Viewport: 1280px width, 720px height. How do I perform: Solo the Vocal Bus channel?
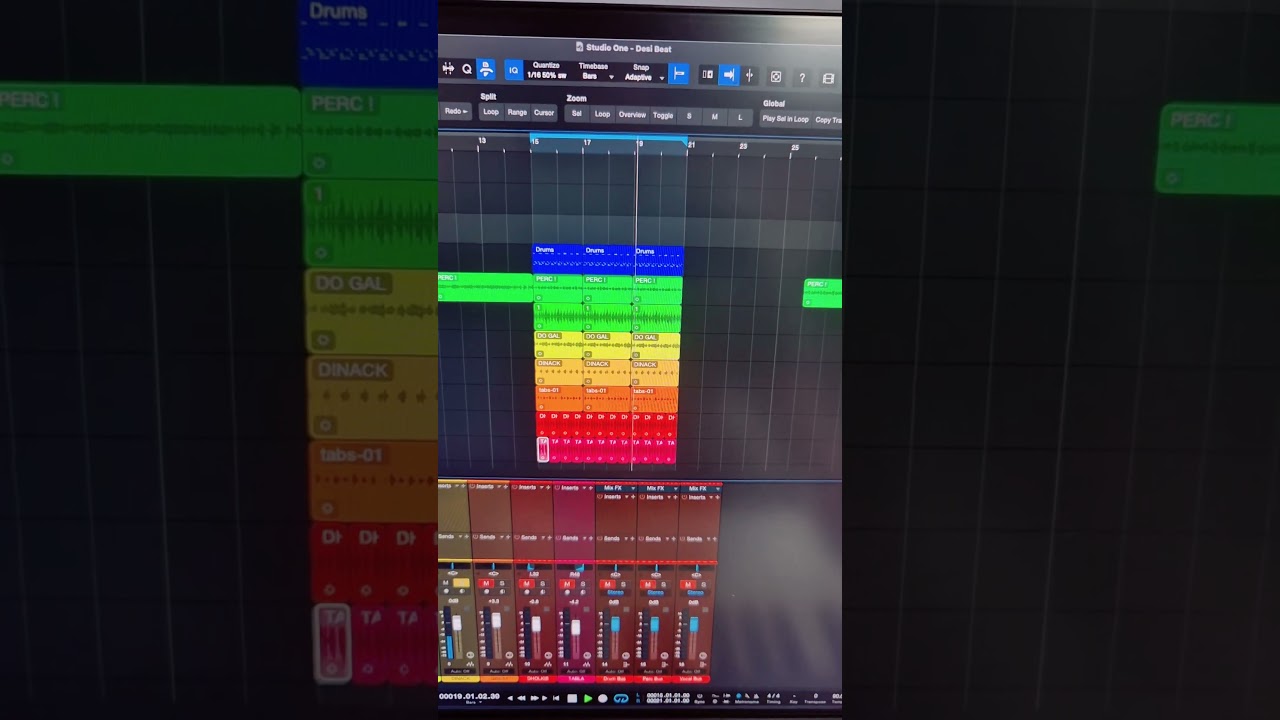point(704,584)
